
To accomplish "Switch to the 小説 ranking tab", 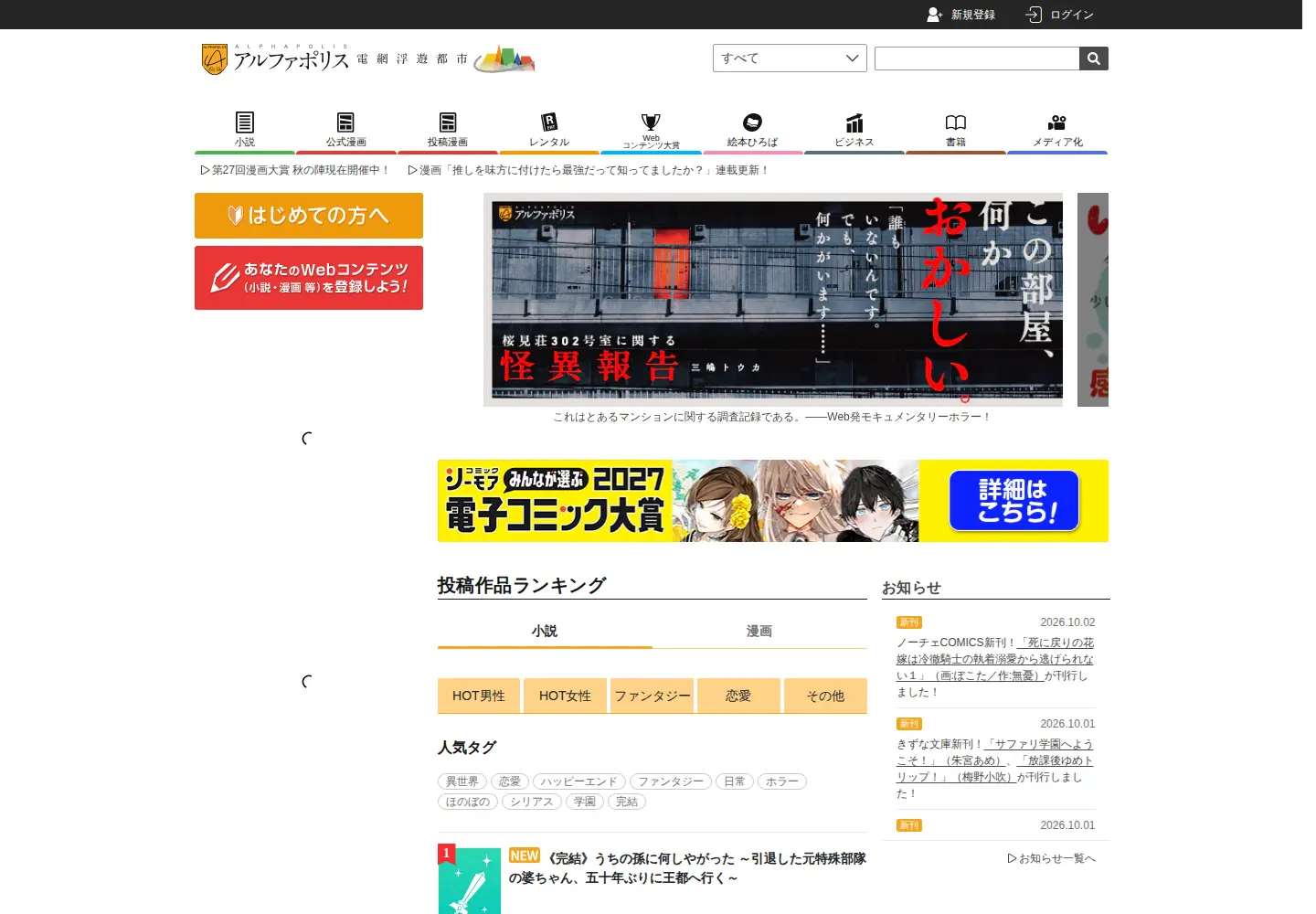I will click(545, 631).
